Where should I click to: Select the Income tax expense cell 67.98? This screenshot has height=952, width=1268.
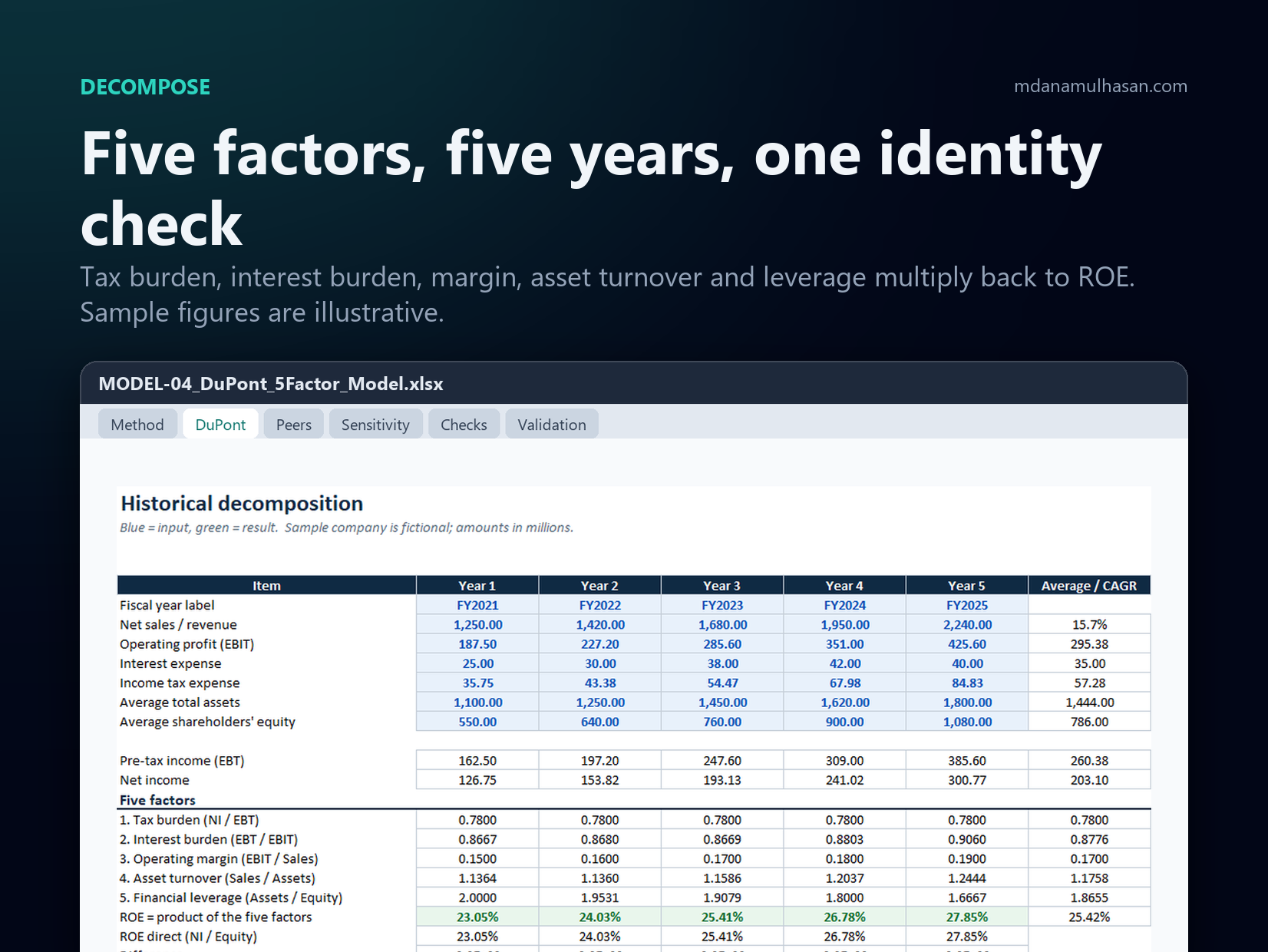pos(845,683)
